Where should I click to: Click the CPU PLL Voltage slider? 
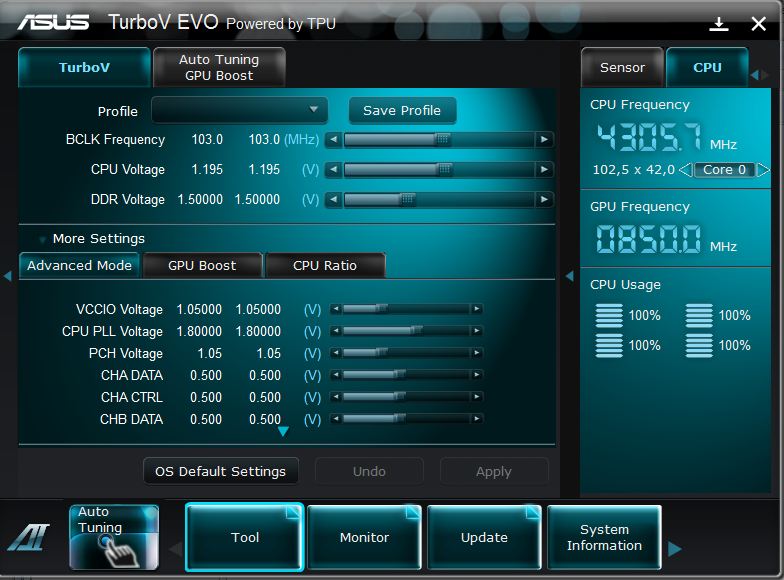pyautogui.click(x=406, y=330)
